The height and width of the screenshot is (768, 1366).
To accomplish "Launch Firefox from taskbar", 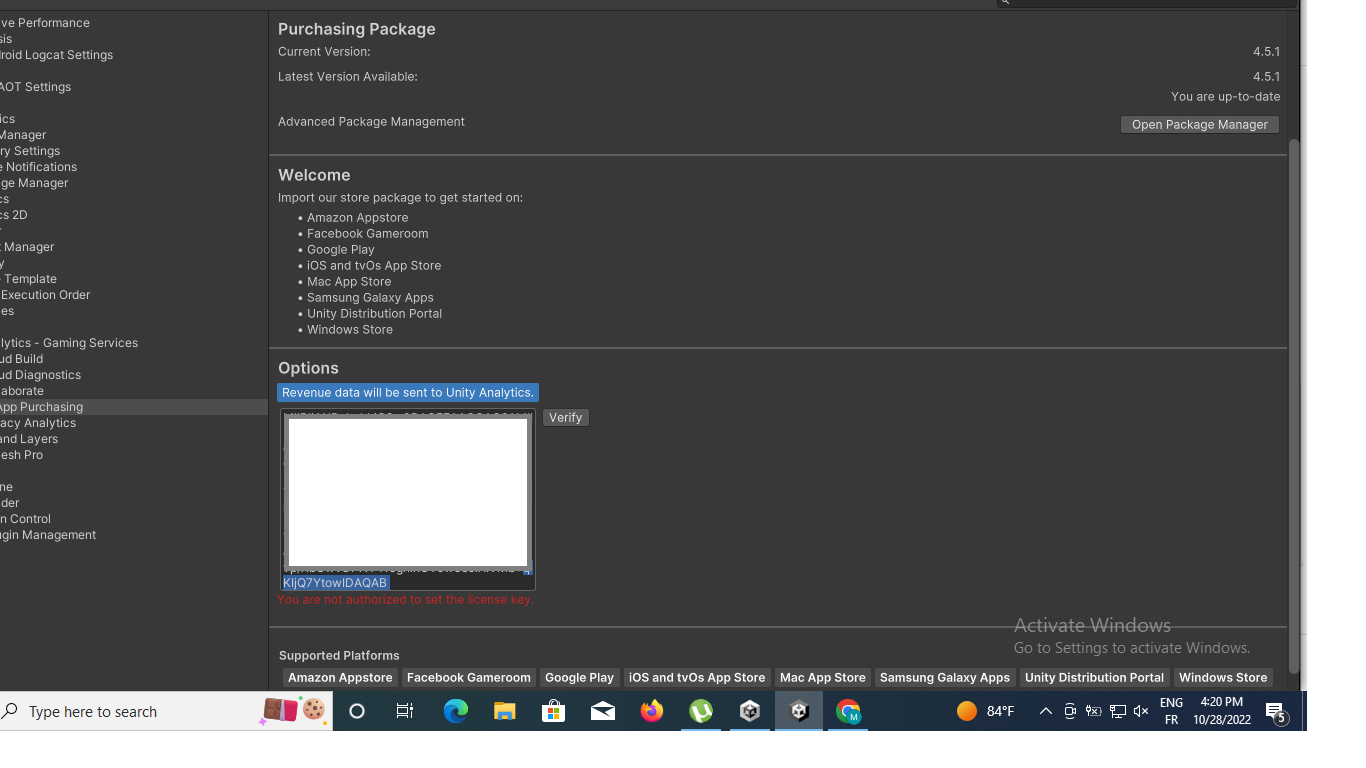I will click(652, 711).
